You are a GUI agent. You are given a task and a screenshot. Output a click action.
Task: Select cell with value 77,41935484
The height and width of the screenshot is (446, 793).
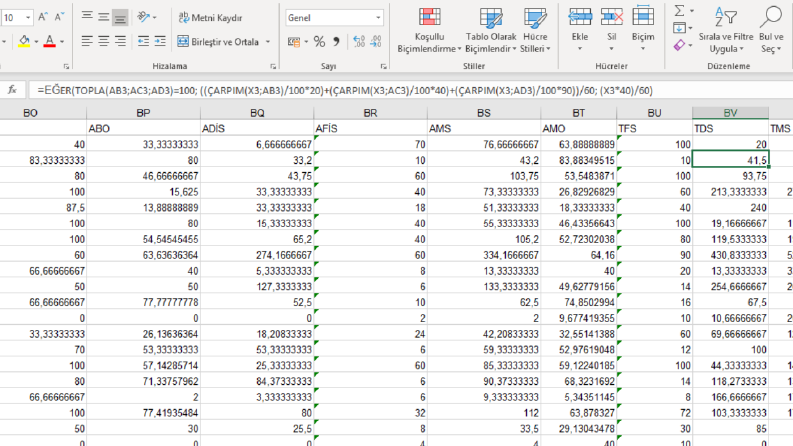pyautogui.click(x=143, y=413)
